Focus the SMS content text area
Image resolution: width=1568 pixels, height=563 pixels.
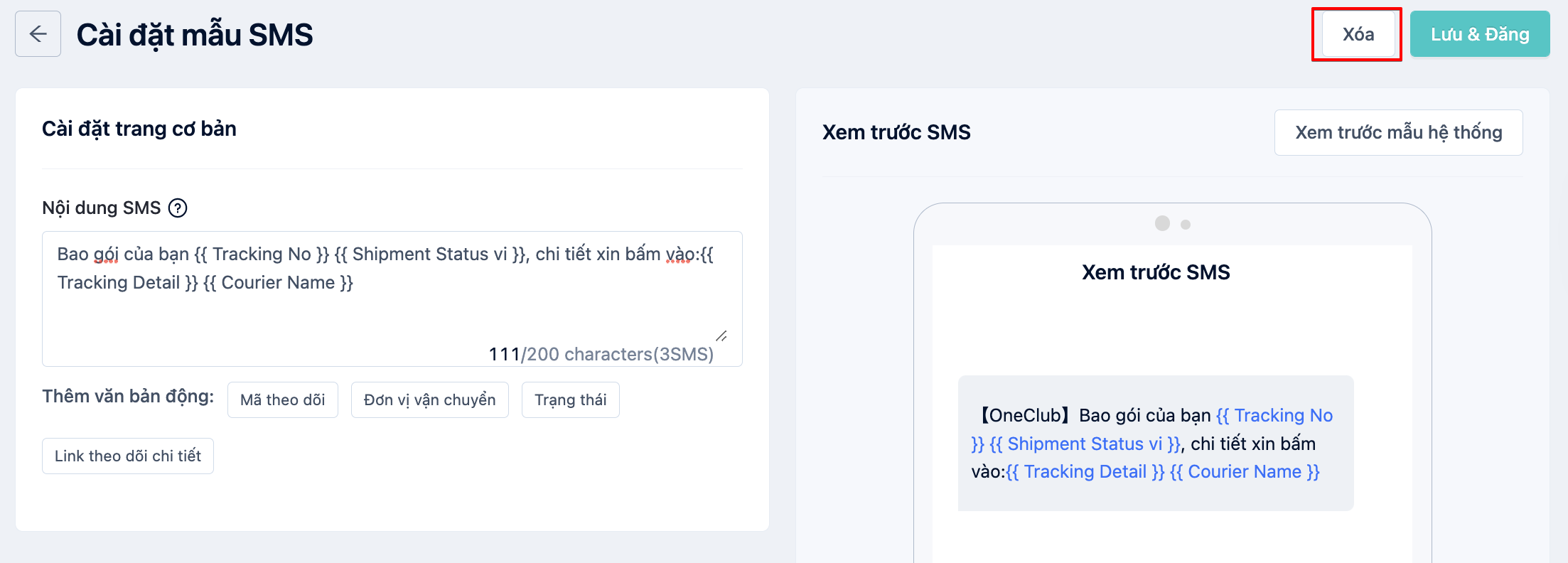(392, 299)
